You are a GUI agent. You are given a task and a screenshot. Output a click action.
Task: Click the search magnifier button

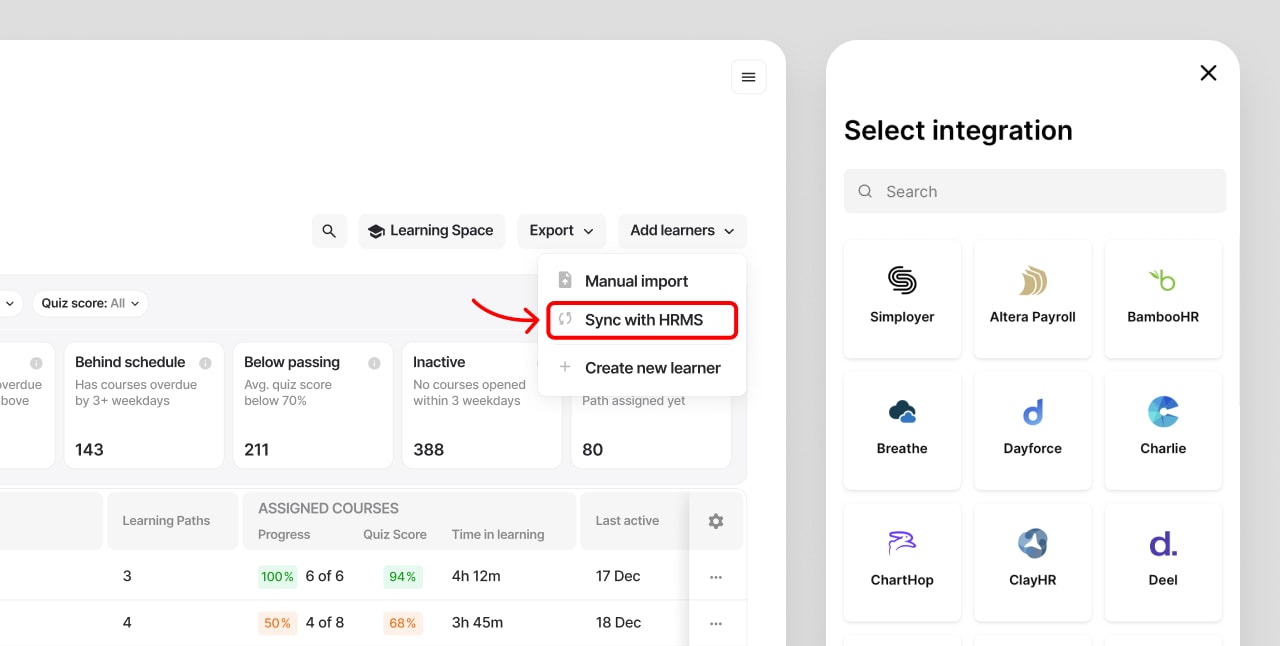pos(329,231)
